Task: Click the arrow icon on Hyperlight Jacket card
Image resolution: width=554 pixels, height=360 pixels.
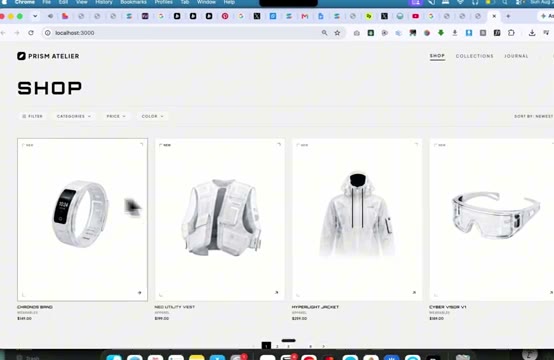Action: click(x=414, y=293)
